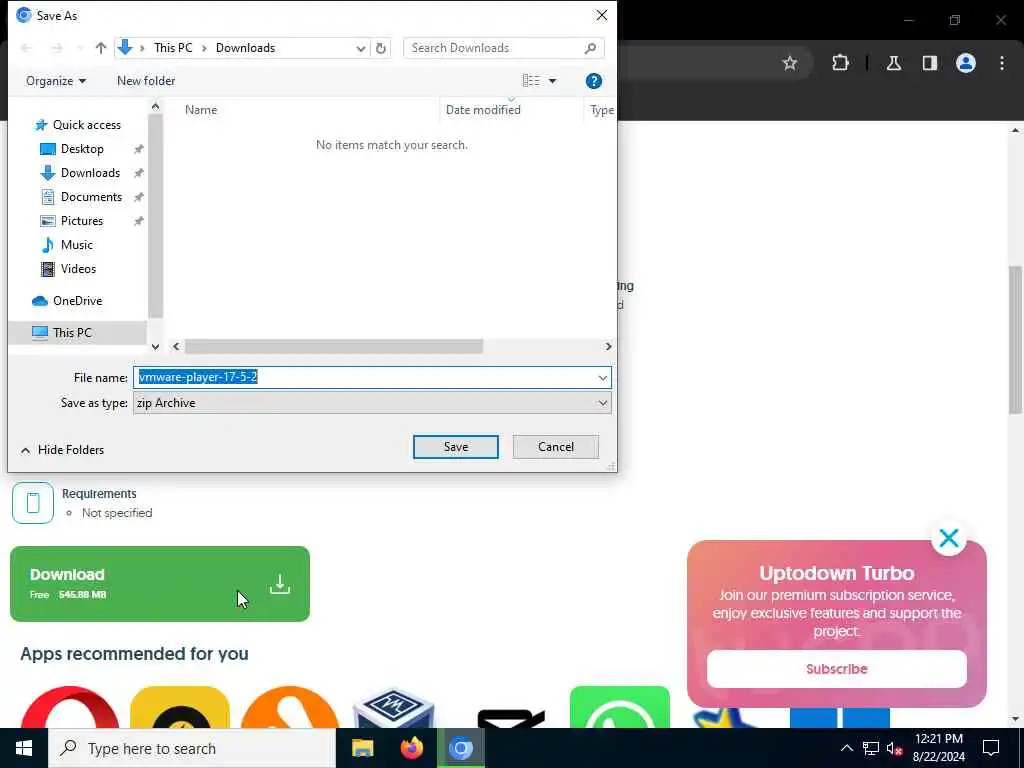1024x768 pixels.
Task: Close the Save As dialog
Action: 601,15
